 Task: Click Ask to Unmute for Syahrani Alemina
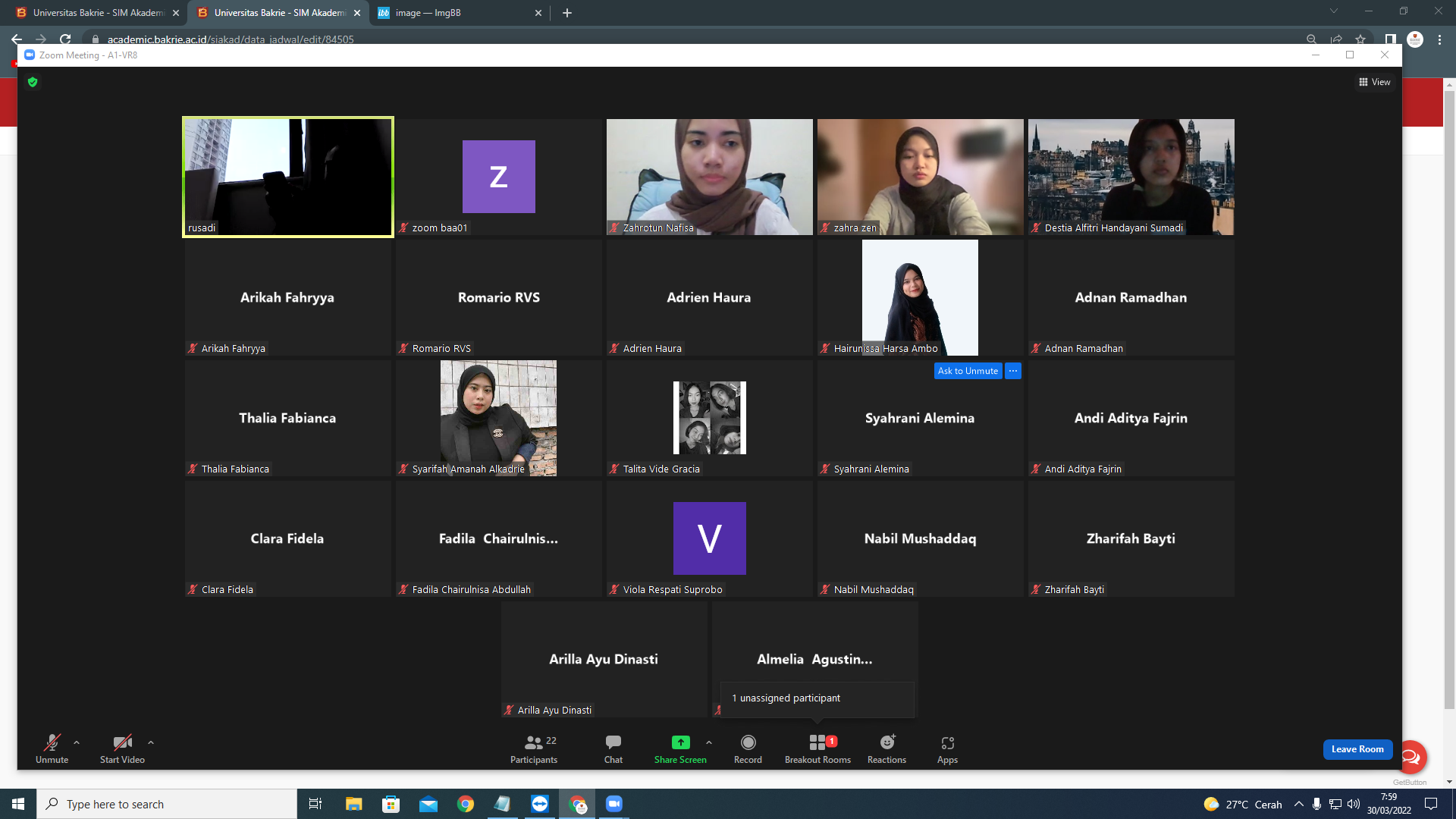[968, 371]
